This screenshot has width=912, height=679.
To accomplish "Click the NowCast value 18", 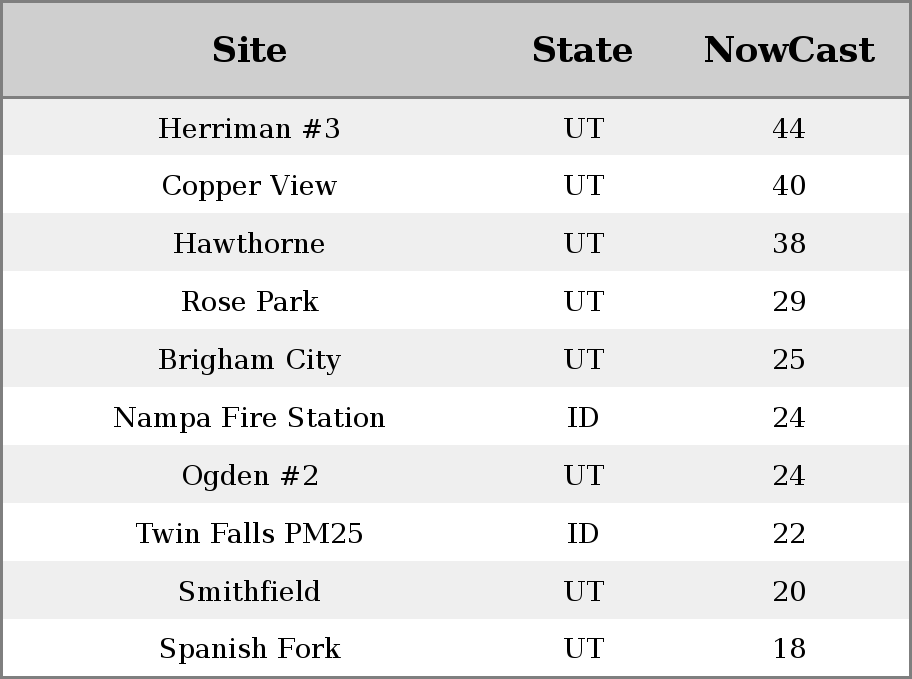I will (789, 648).
